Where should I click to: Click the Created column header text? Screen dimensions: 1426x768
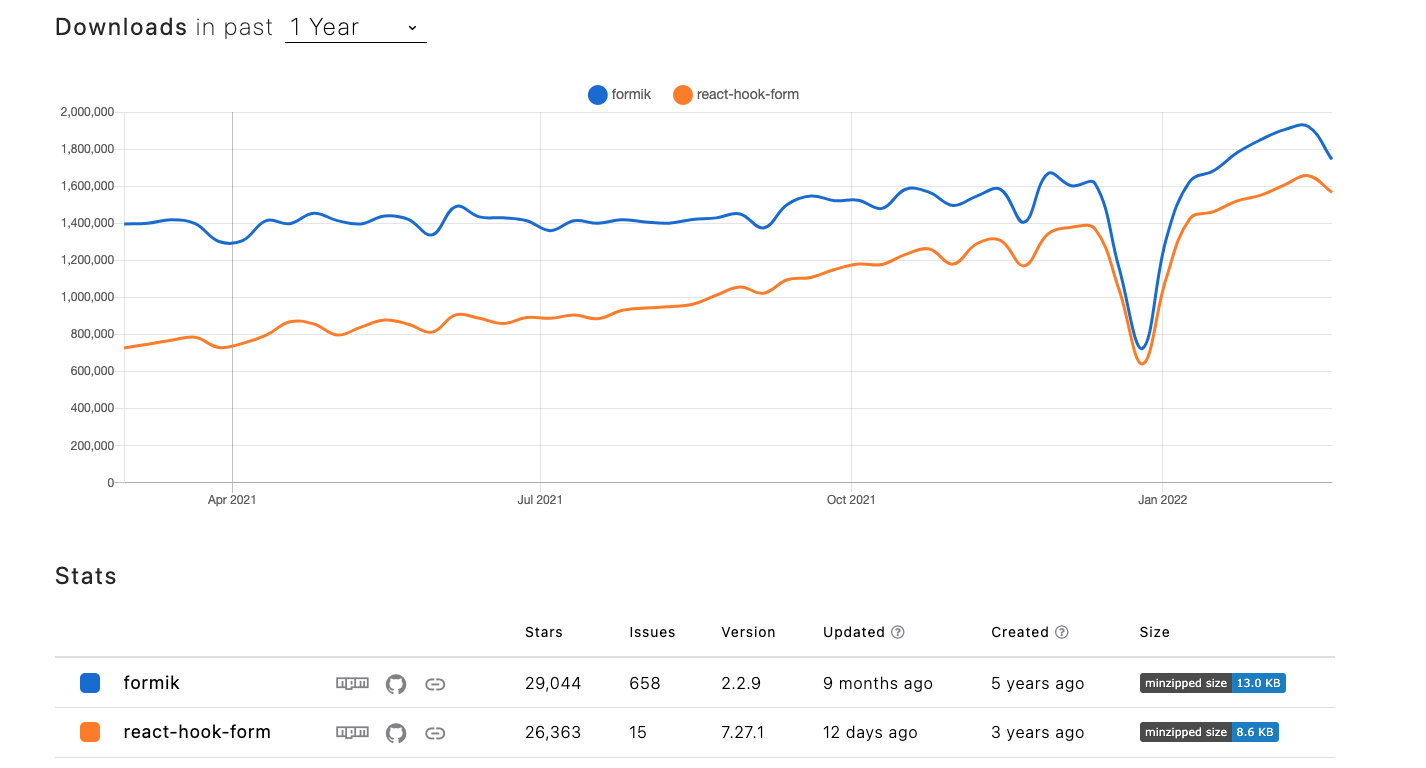1020,632
